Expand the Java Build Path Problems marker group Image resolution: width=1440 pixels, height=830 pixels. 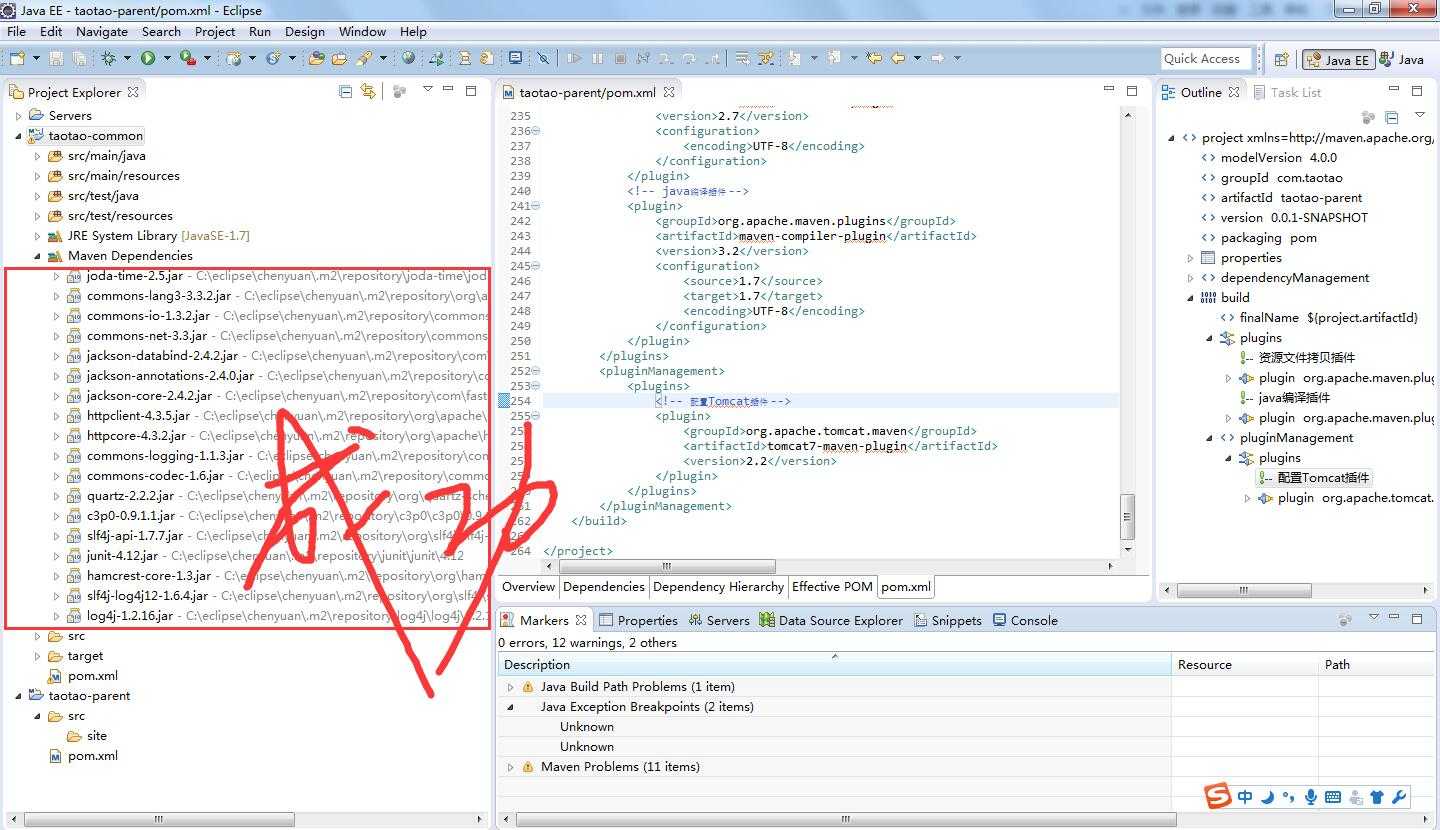510,687
